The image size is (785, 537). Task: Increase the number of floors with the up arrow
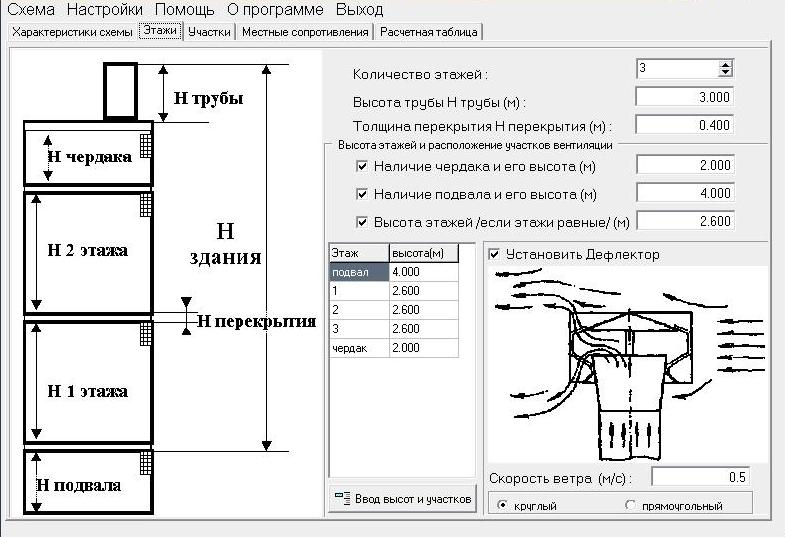tap(725, 64)
